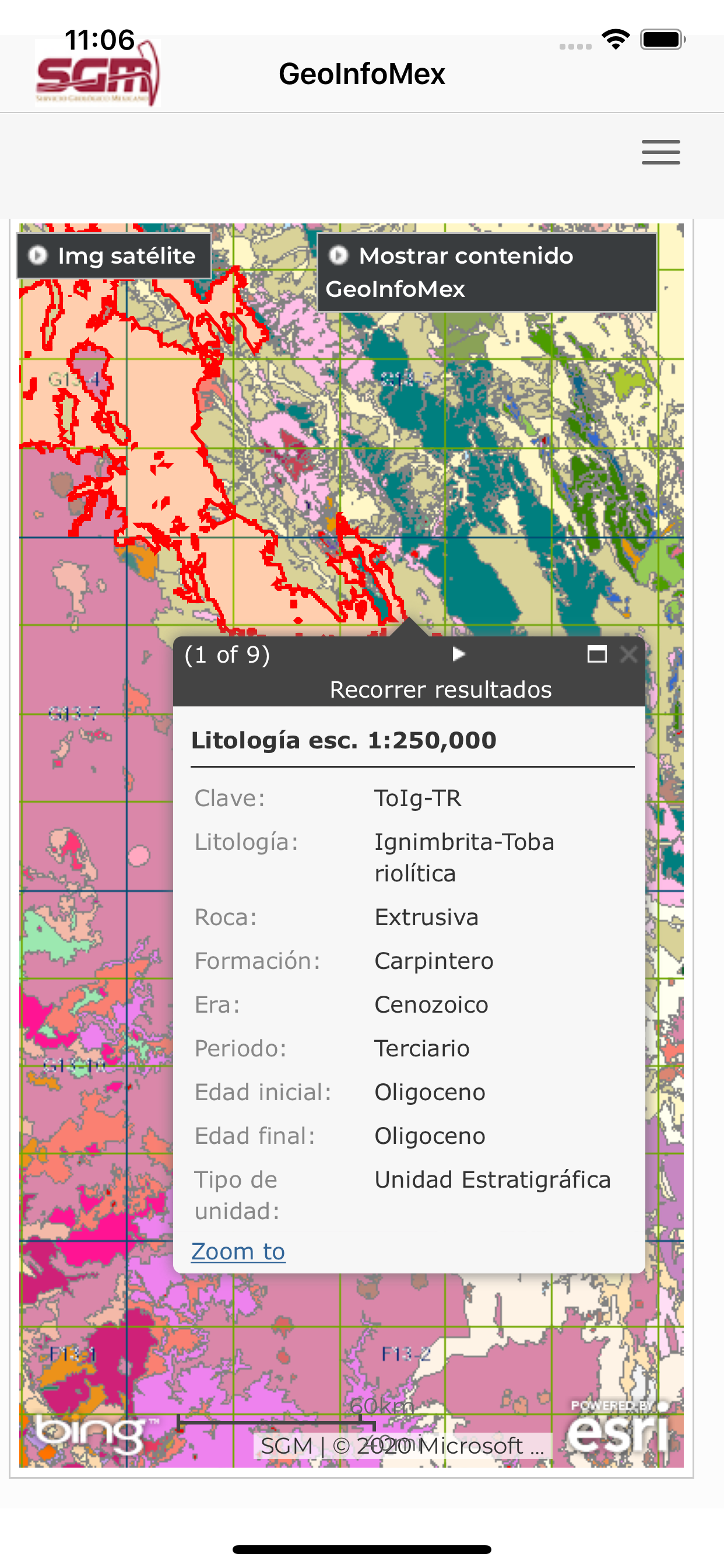Select Ignimbrita-Toba riolítica lithology text

tap(464, 857)
